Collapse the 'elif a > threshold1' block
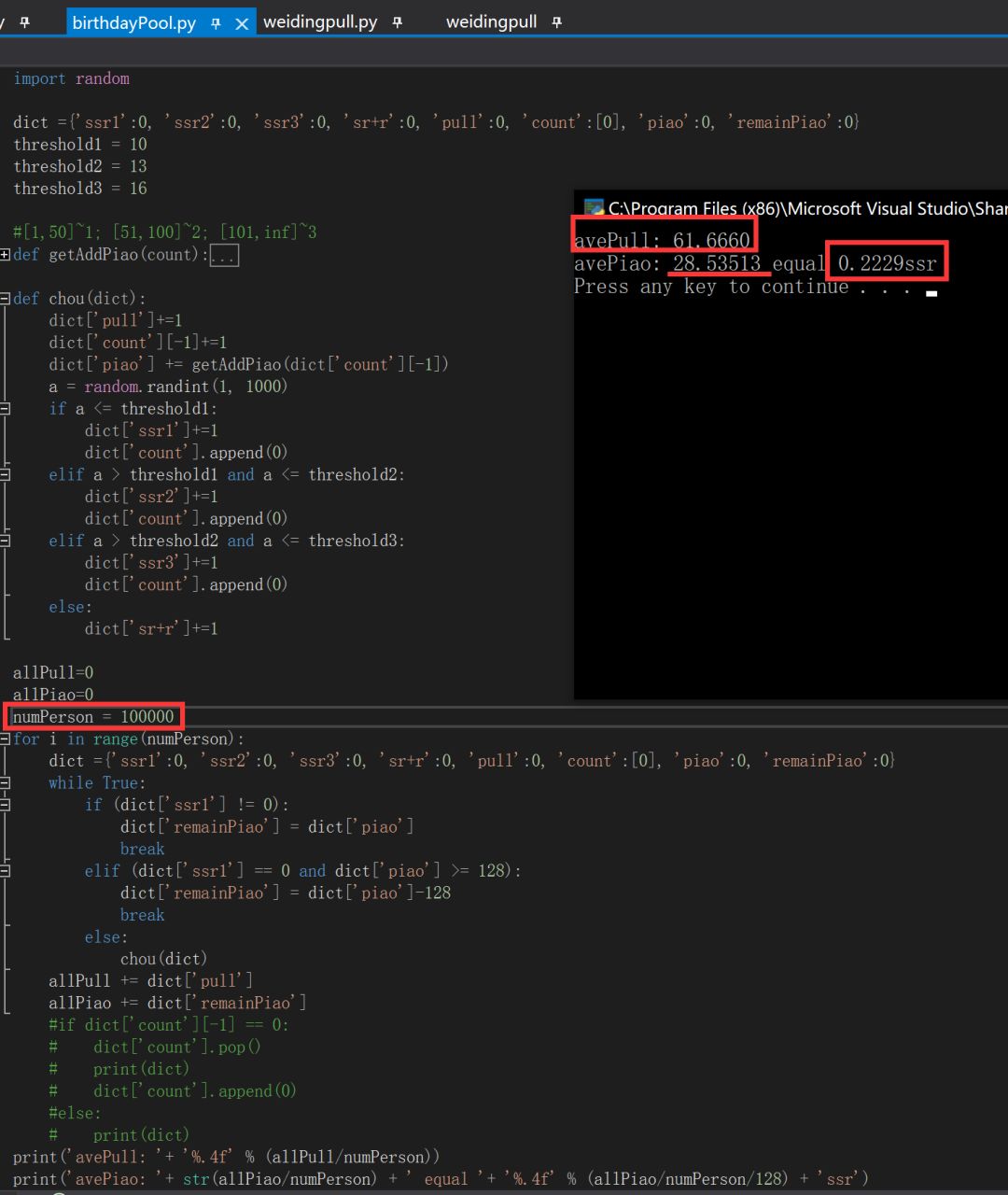The width and height of the screenshot is (1008, 1195). coord(6,475)
